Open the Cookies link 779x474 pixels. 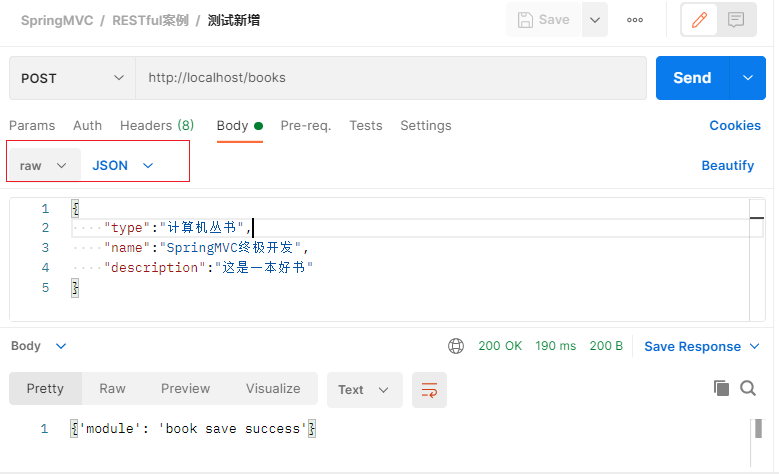coord(734,126)
